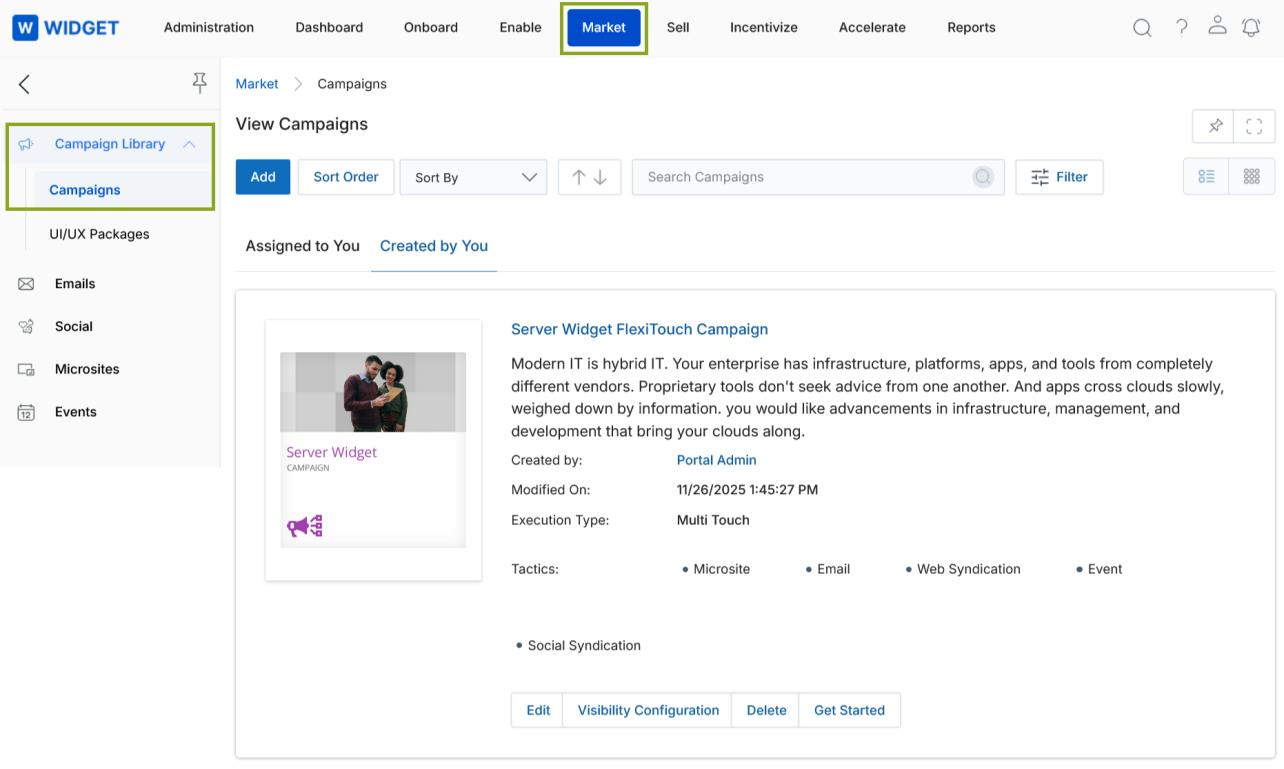Switch to Assigned to You tab
The image size is (1284, 769).
tap(302, 246)
